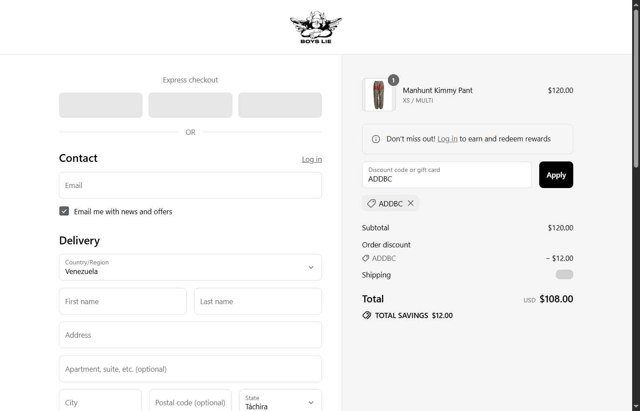Click the Manhunt Kimmy Pant product name

[438, 90]
